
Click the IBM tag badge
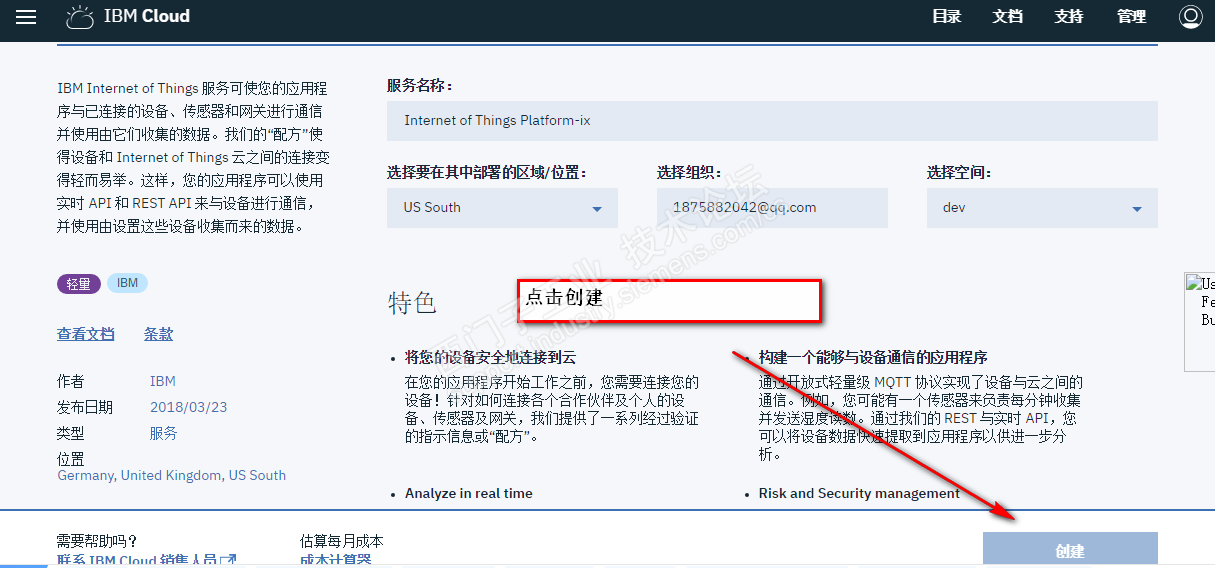[x=127, y=283]
